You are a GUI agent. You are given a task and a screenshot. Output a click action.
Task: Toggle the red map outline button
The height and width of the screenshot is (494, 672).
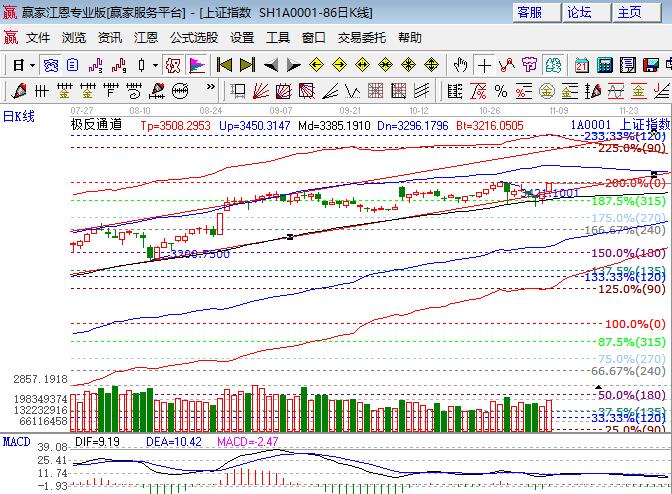173,65
